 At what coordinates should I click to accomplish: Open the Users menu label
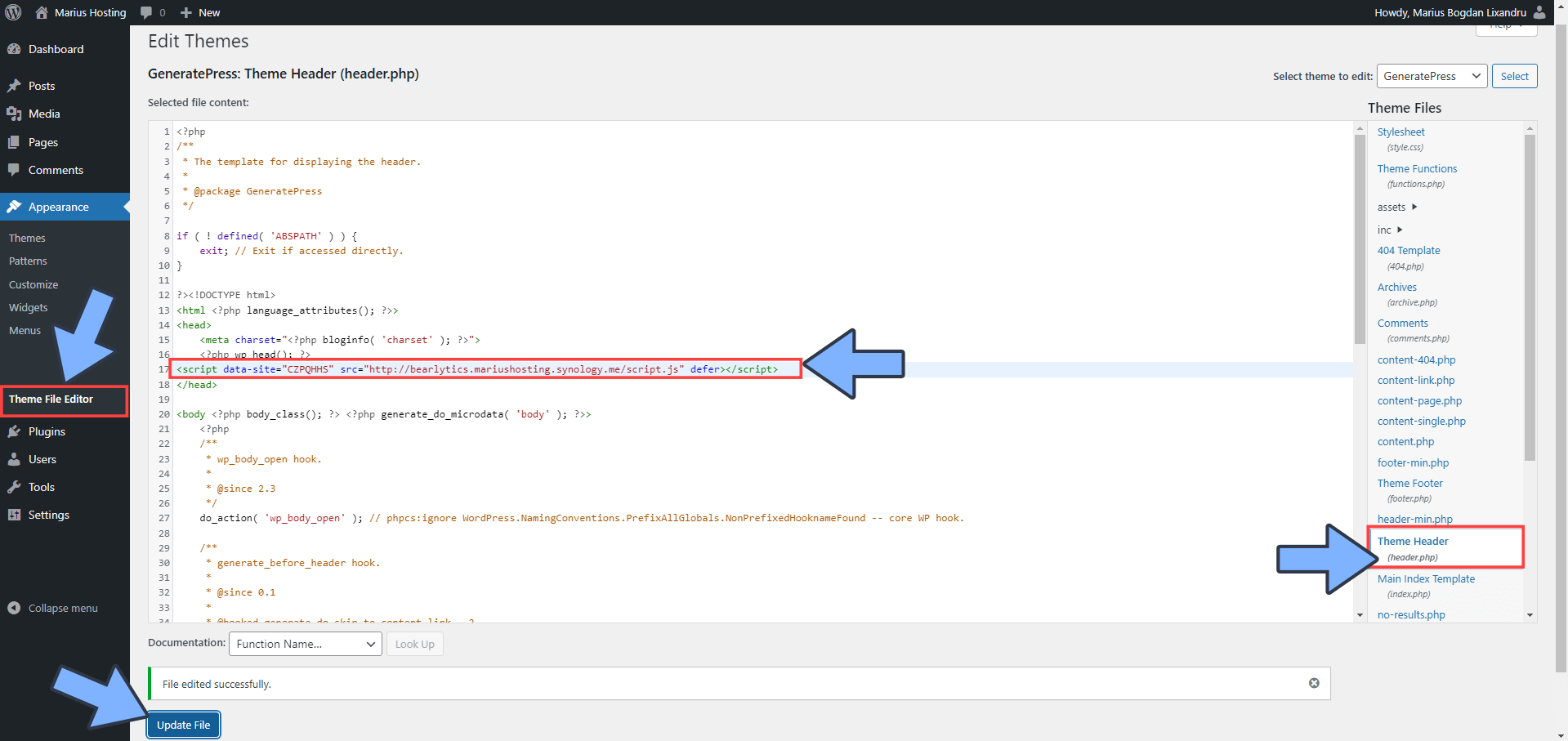[x=42, y=459]
